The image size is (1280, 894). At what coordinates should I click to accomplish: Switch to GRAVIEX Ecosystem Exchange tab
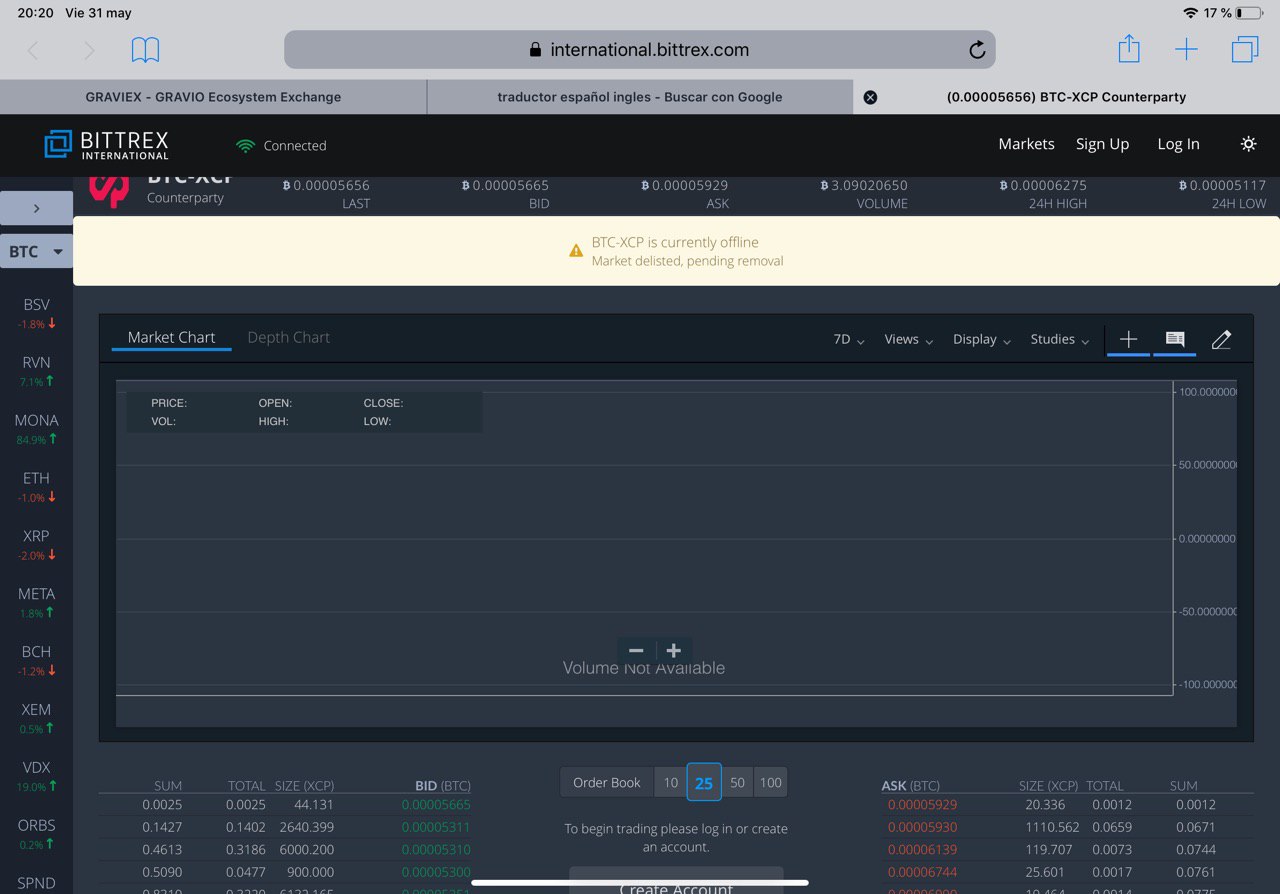(x=213, y=97)
